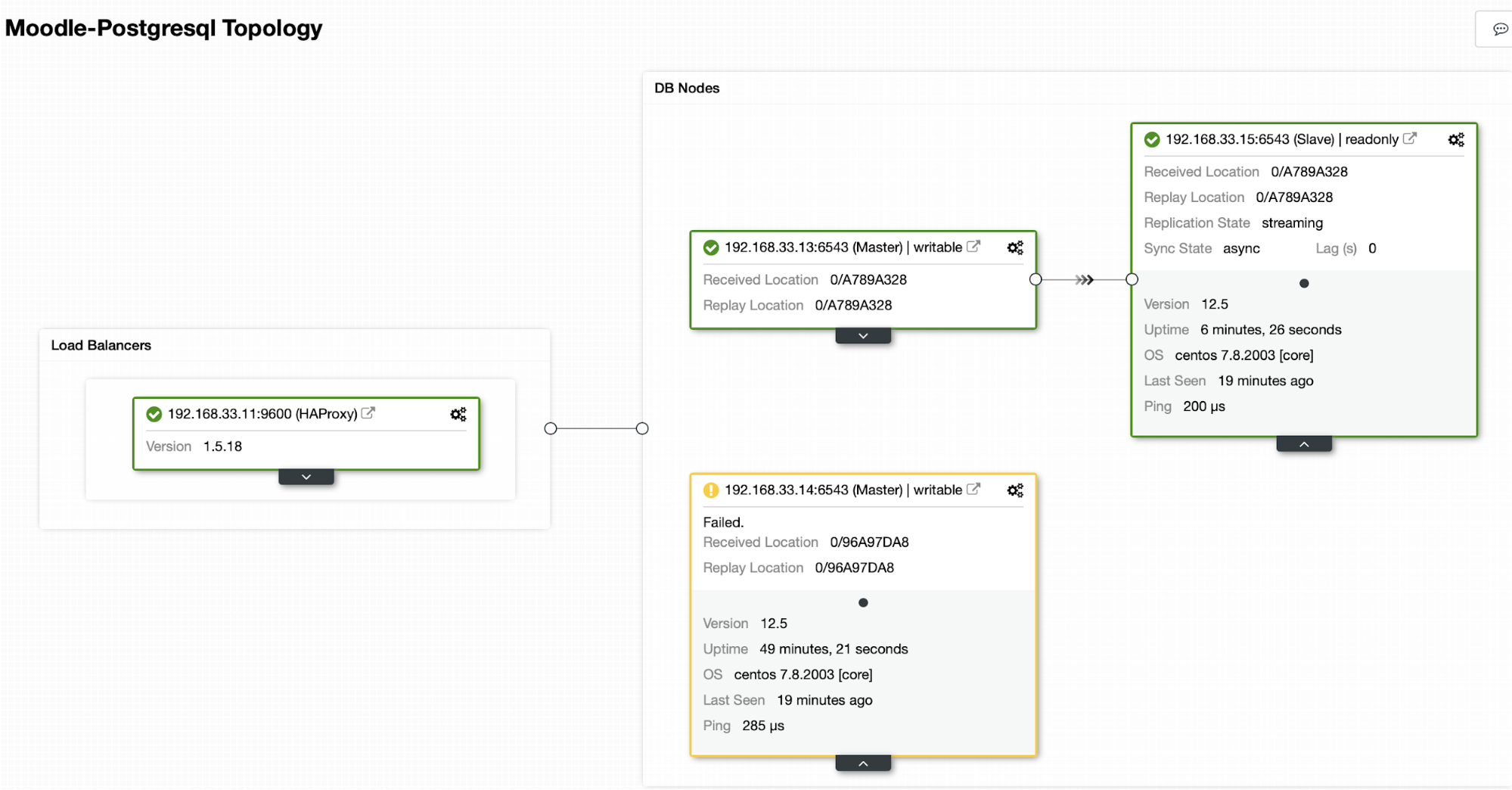Open settings gear for HAProxy node
The height and width of the screenshot is (790, 1512).
[458, 414]
